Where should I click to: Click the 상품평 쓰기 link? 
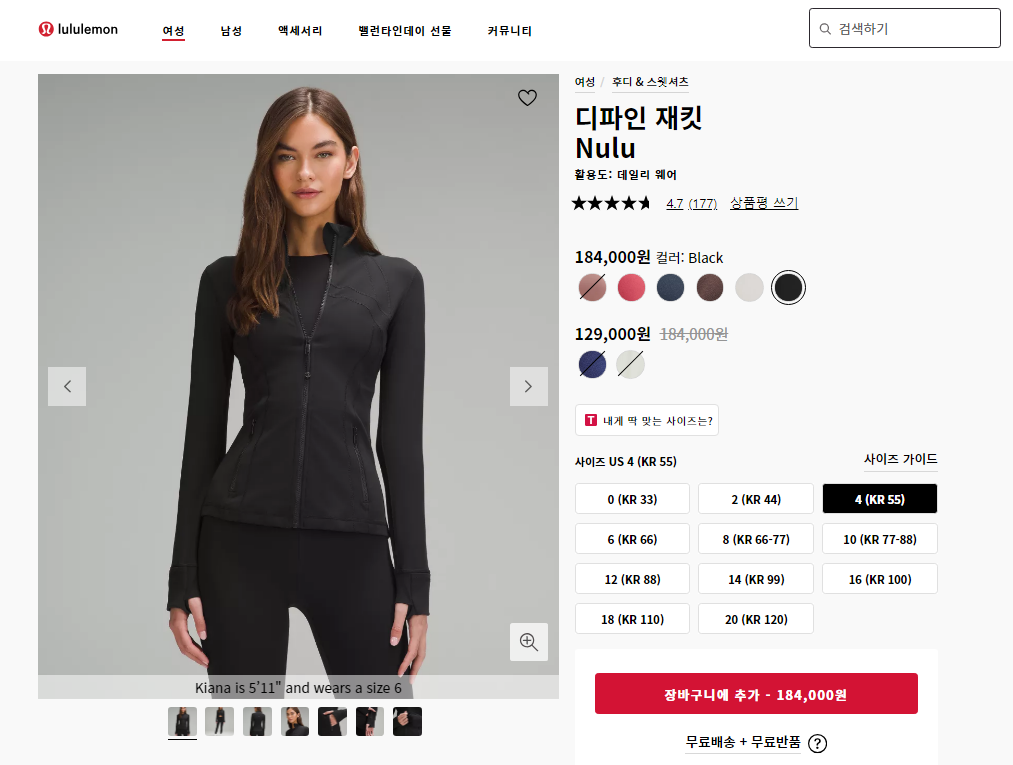point(764,203)
